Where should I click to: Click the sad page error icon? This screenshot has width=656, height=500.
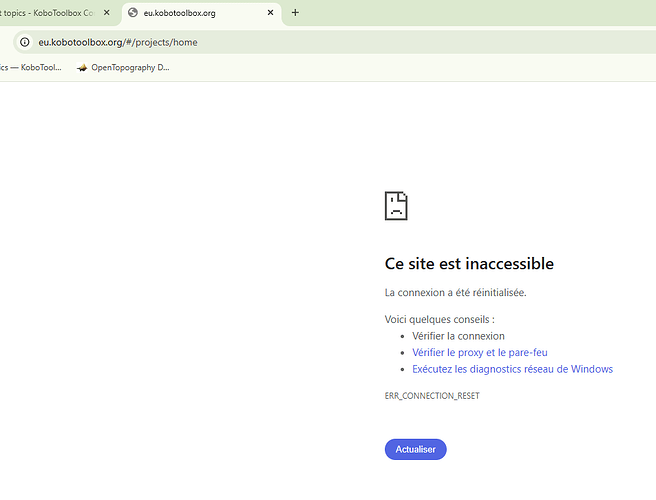click(396, 206)
